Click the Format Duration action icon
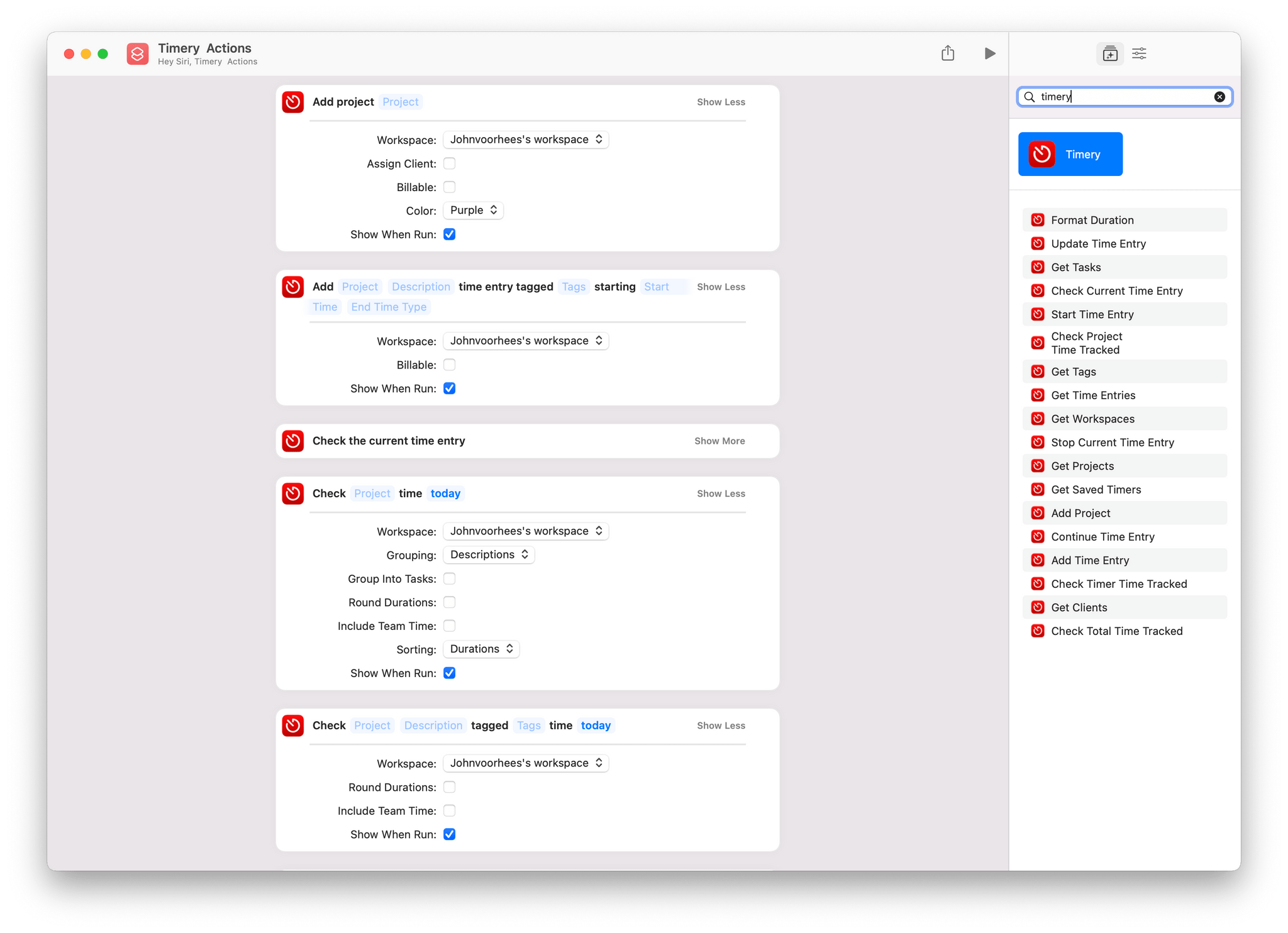 click(x=1038, y=220)
